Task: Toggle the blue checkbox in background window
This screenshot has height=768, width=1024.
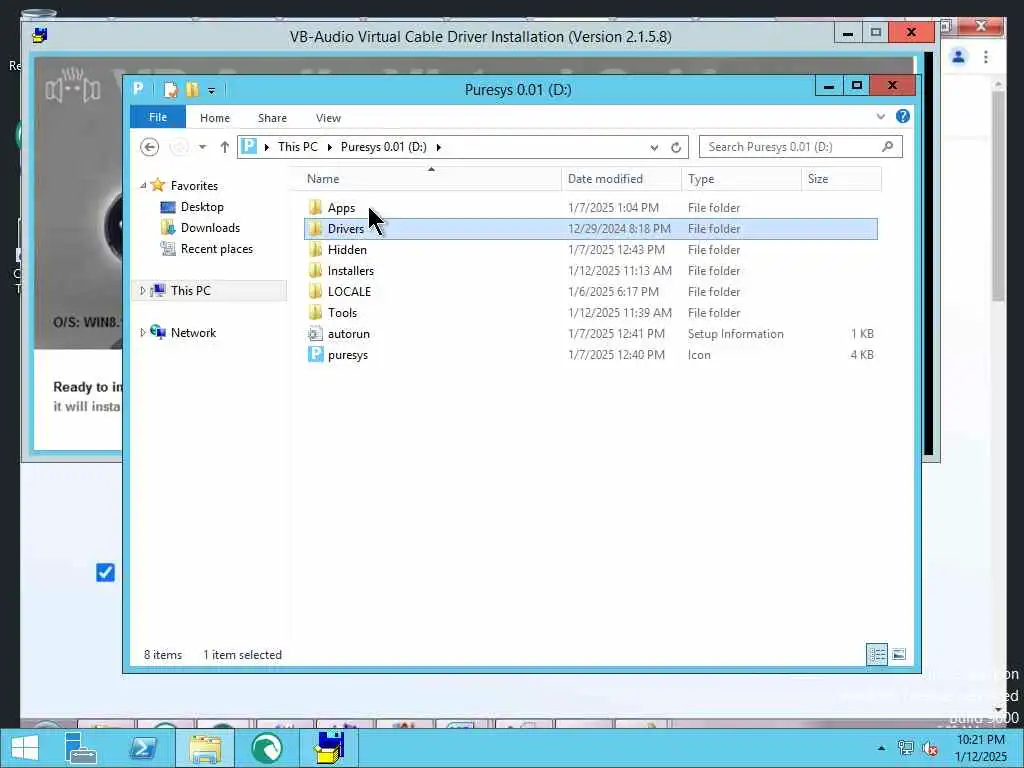Action: 105,573
